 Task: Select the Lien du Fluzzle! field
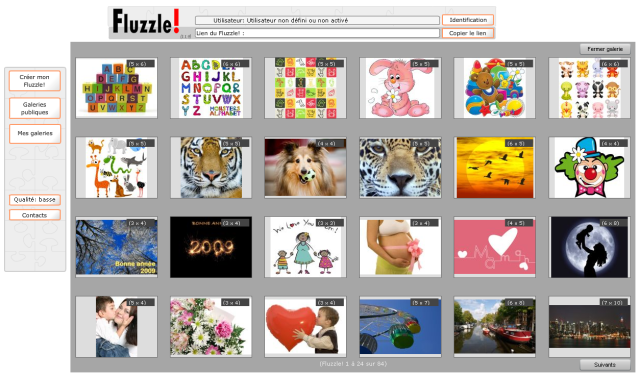click(x=317, y=33)
